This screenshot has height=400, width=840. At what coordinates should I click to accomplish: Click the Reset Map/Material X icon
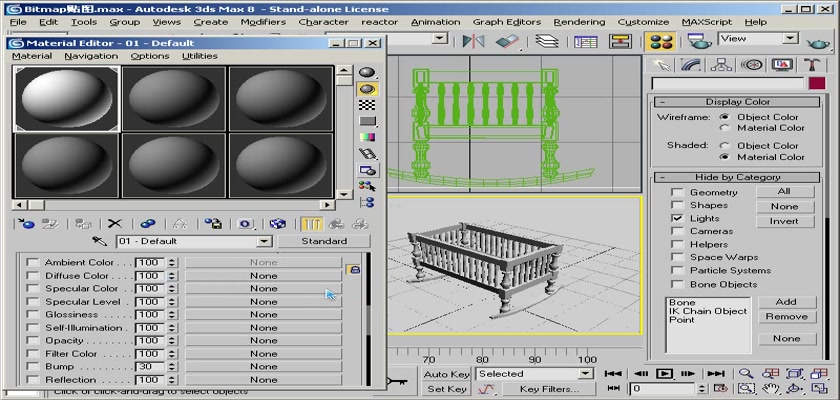pyautogui.click(x=115, y=224)
